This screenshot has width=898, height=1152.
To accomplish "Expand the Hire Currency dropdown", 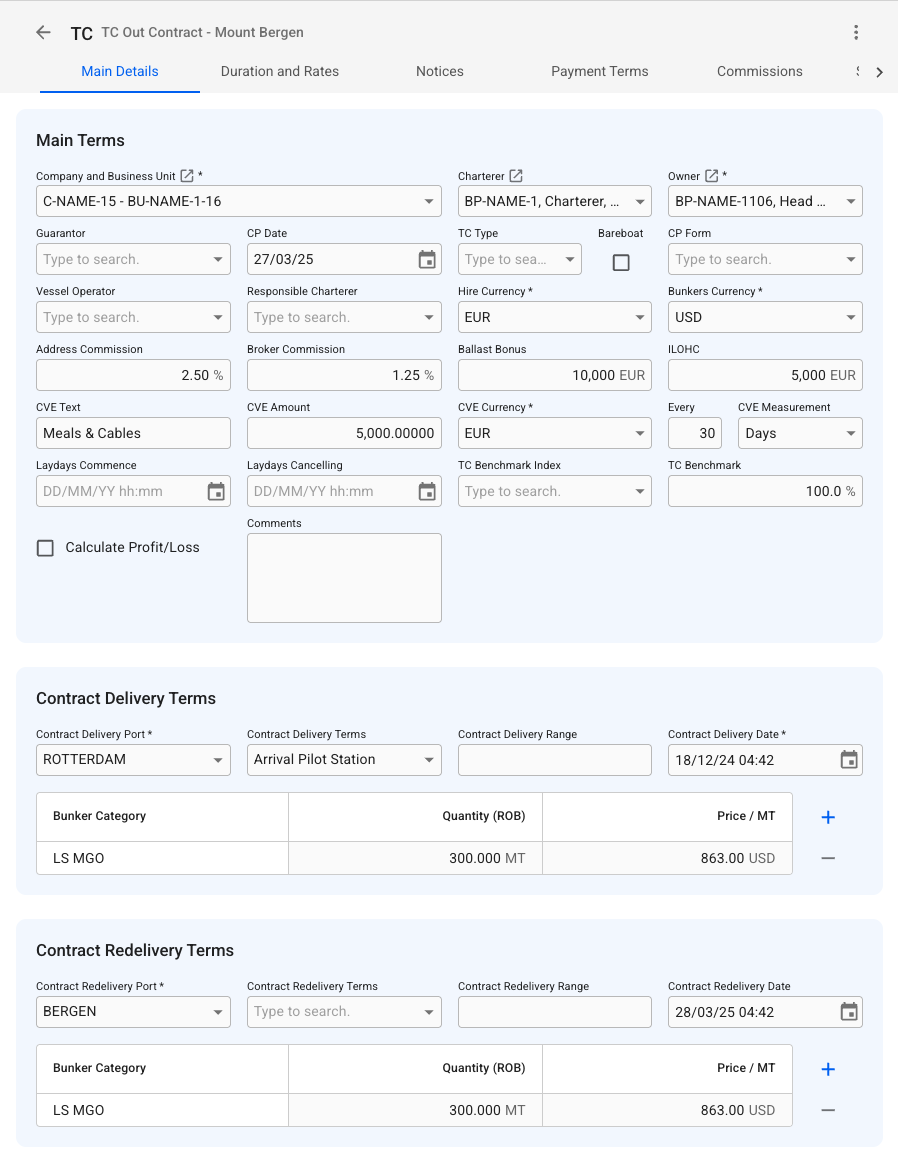I will coord(641,318).
